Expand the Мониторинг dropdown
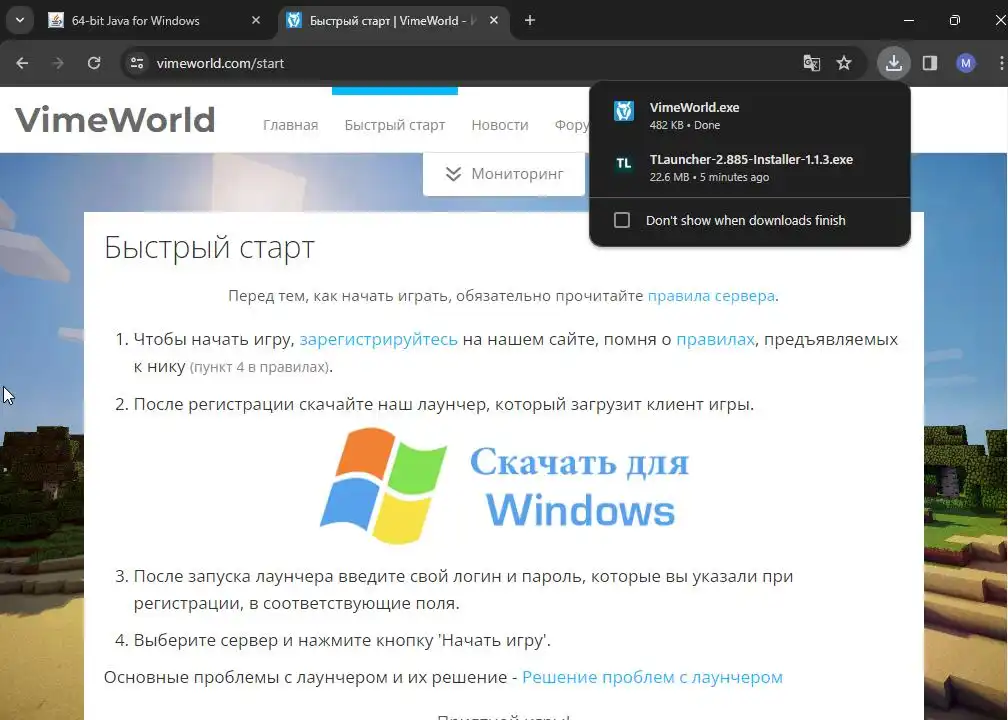 [x=504, y=174]
